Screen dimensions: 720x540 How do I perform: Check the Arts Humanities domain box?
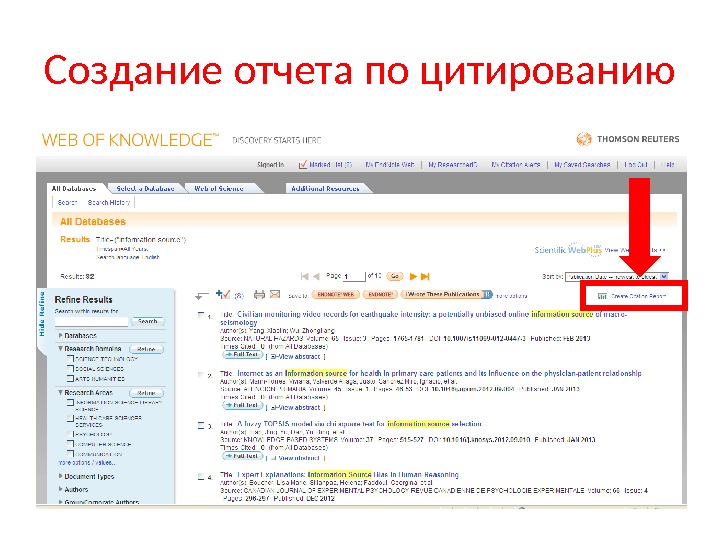(70, 379)
